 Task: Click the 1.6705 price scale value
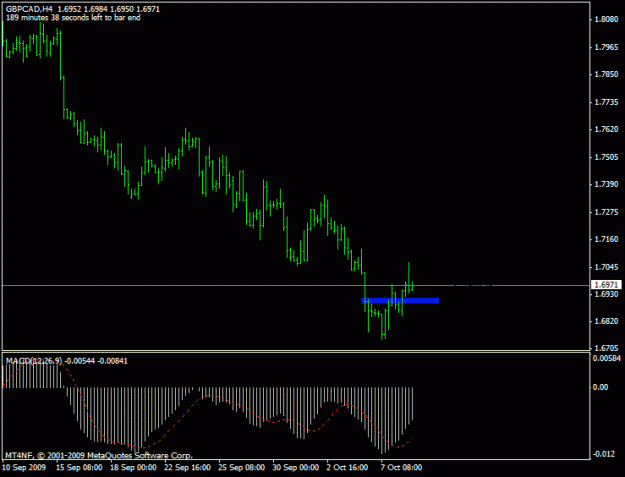coord(606,348)
